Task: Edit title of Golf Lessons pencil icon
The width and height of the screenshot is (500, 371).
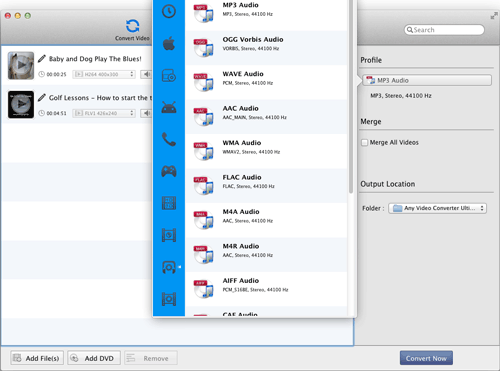Action: click(42, 98)
